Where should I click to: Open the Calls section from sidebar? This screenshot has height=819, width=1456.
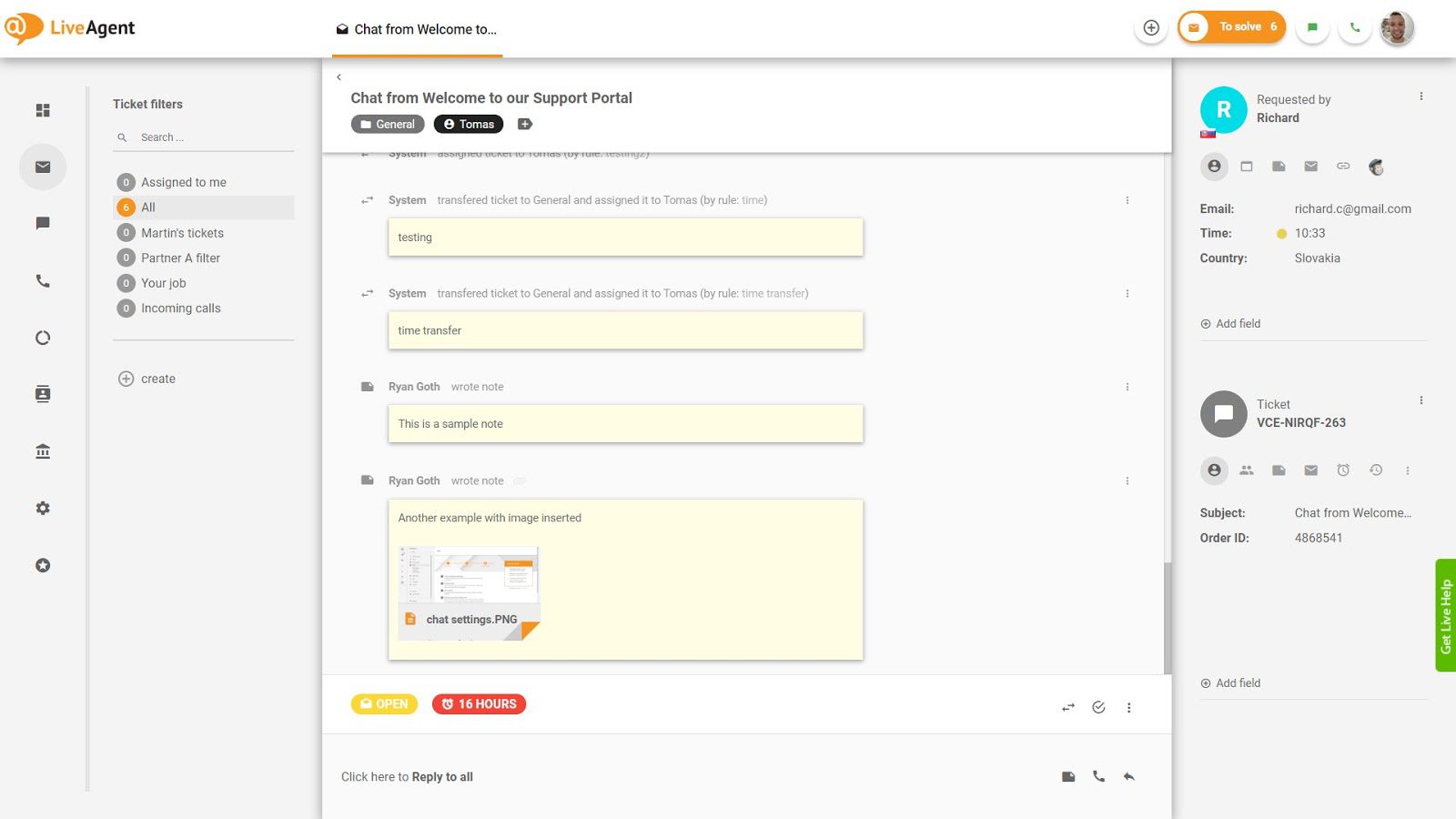click(x=42, y=281)
